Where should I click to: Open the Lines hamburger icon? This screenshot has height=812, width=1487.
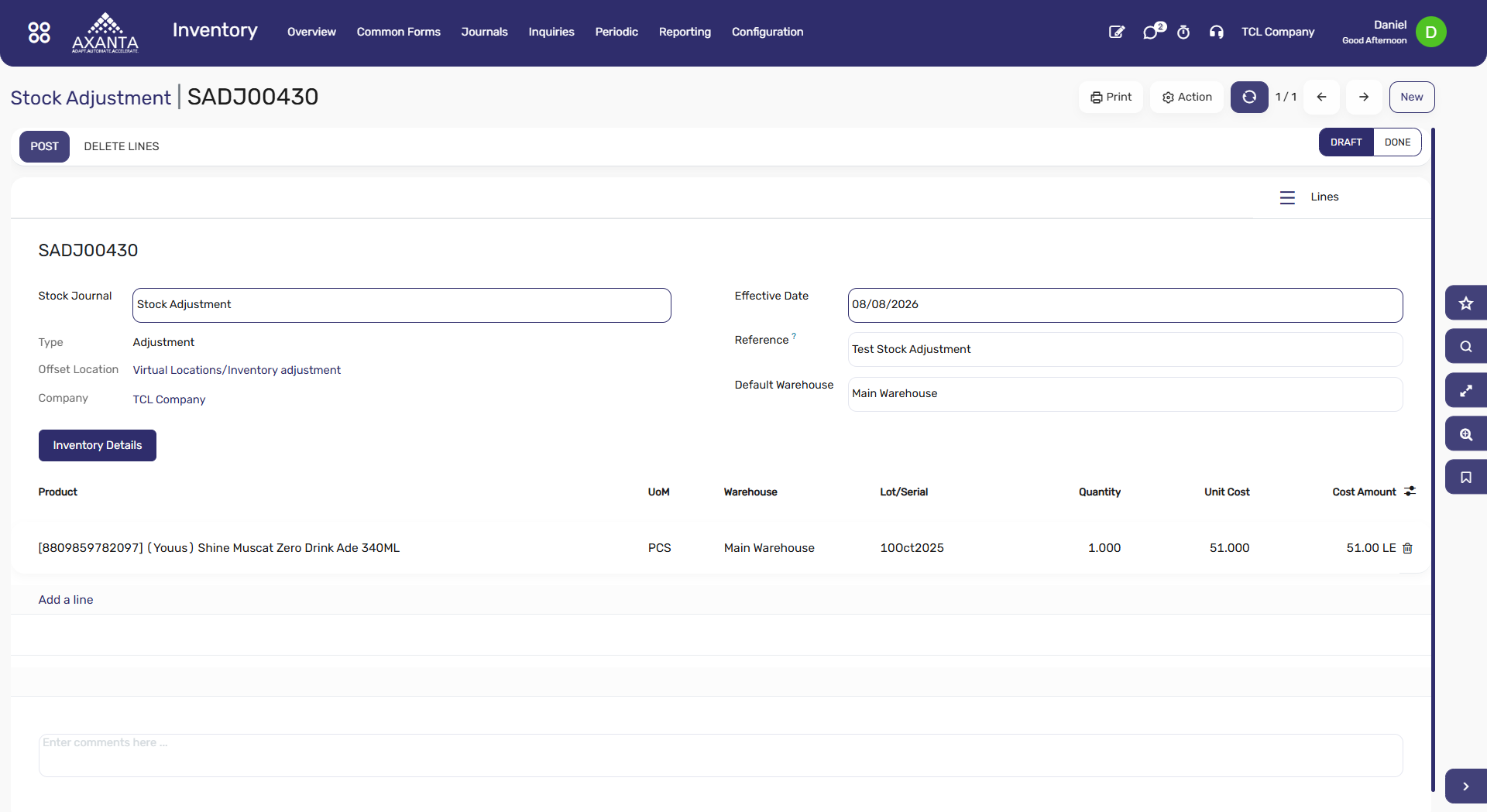click(x=1287, y=197)
